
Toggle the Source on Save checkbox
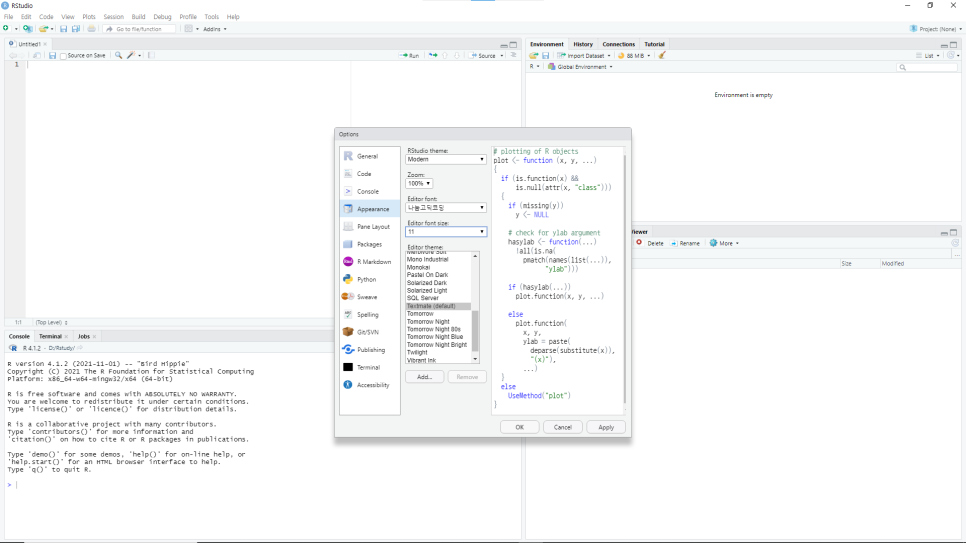pyautogui.click(x=63, y=56)
